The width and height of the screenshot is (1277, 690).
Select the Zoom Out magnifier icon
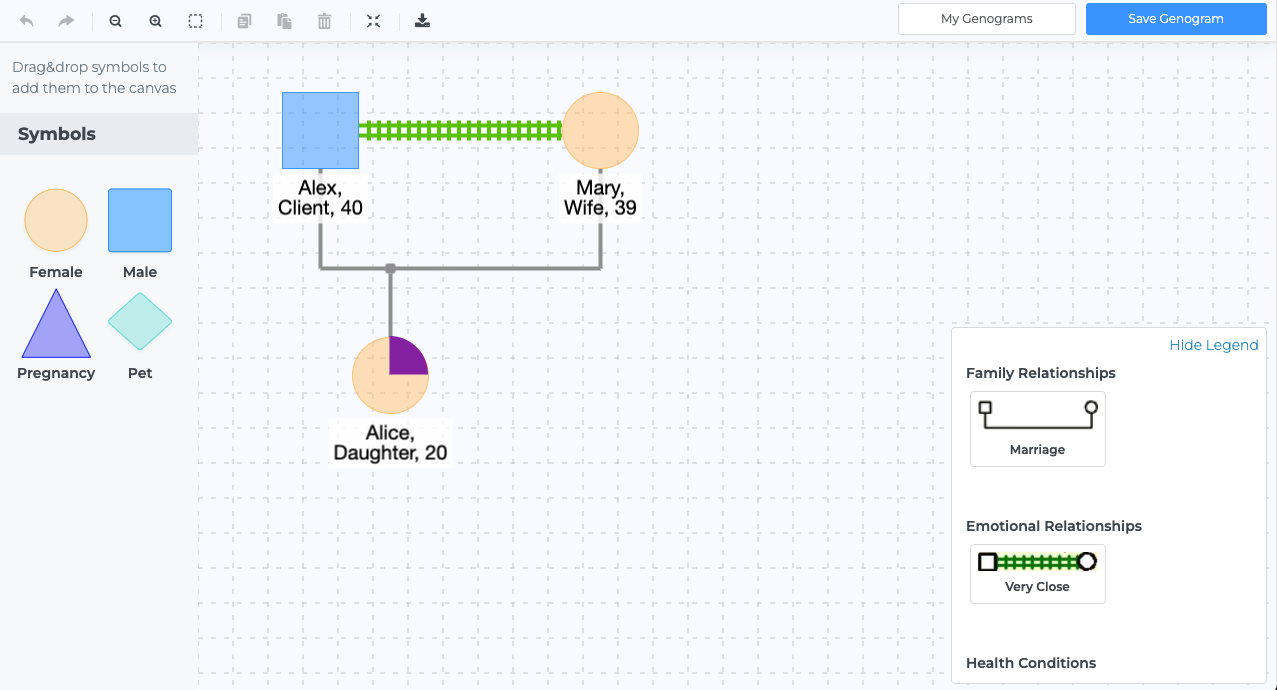(115, 20)
